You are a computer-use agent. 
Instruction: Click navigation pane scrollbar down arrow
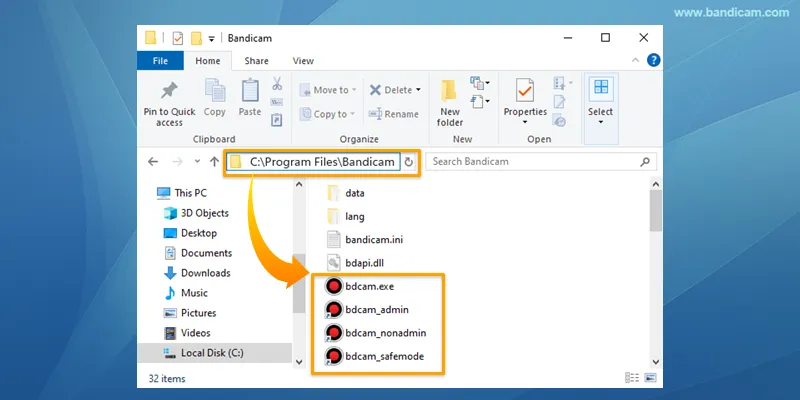tap(299, 362)
